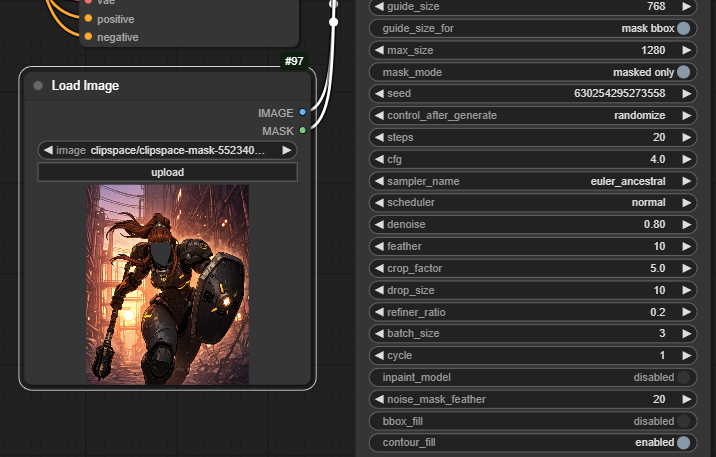The height and width of the screenshot is (457, 716).
Task: Enable the inpaint_model toggle
Action: [683, 378]
